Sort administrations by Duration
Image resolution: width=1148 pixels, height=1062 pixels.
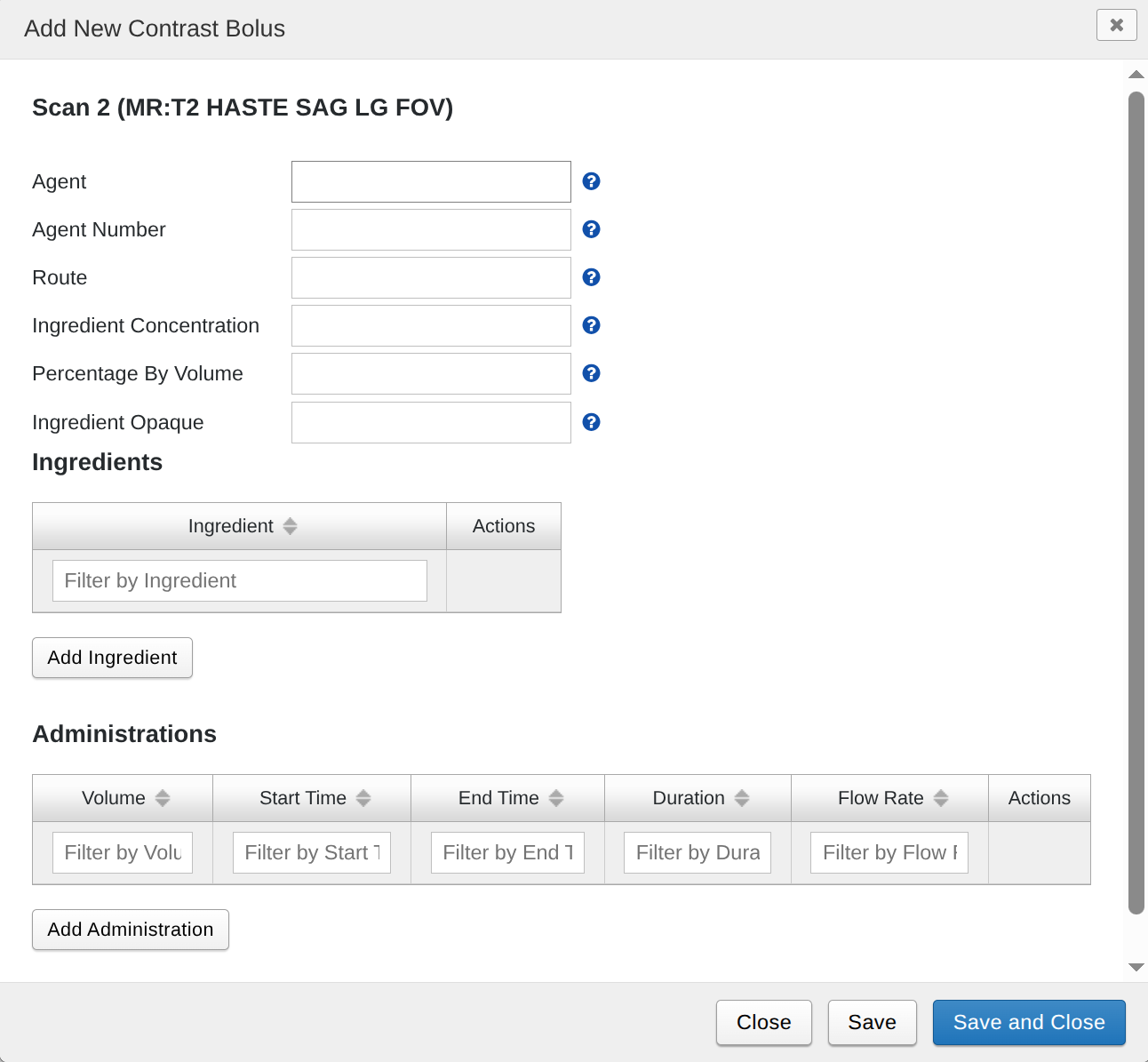698,798
